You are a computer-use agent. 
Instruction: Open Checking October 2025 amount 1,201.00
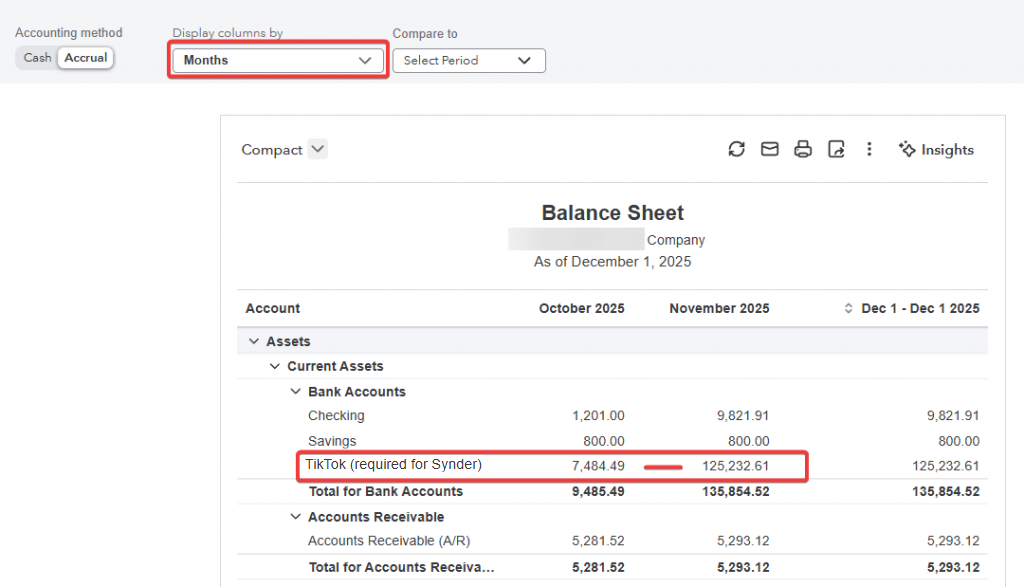pyautogui.click(x=599, y=416)
